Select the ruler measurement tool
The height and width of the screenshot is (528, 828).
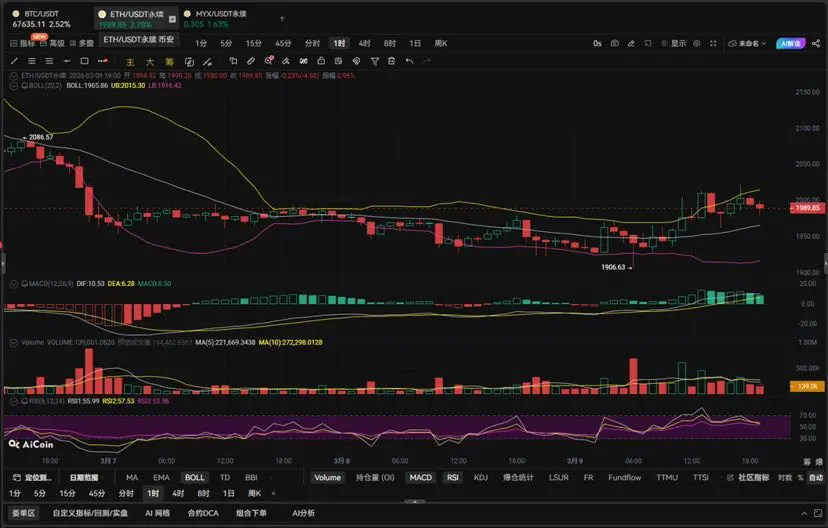[x=251, y=61]
